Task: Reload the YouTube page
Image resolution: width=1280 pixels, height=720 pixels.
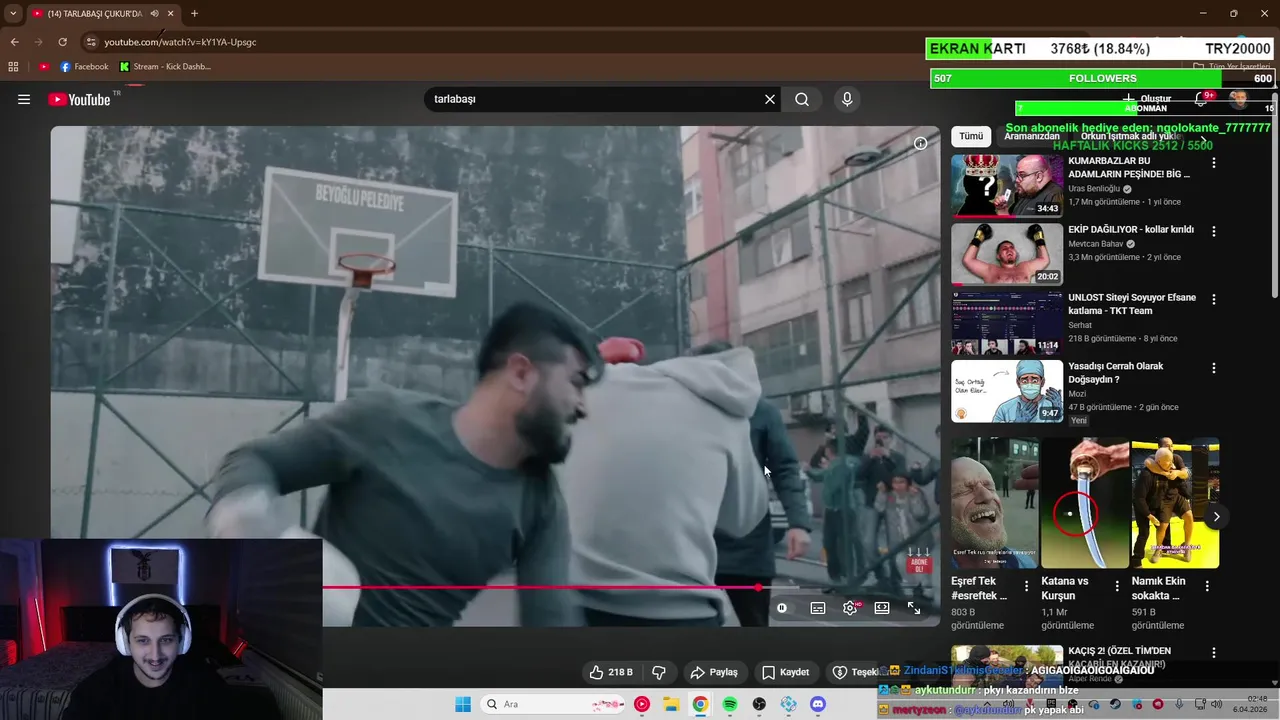Action: click(x=62, y=42)
